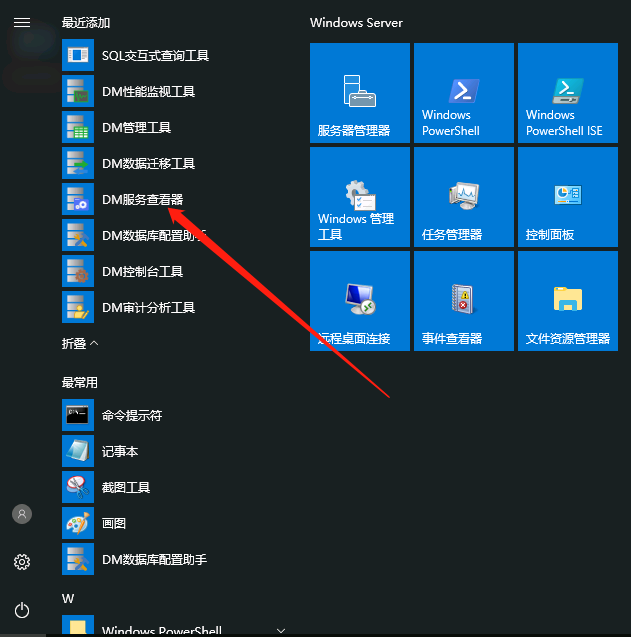Click the 画图 text label

(114, 523)
